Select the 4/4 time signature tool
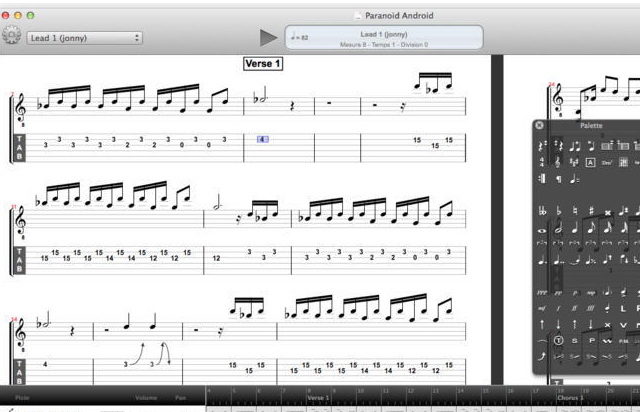The image size is (640, 412). pos(542,162)
